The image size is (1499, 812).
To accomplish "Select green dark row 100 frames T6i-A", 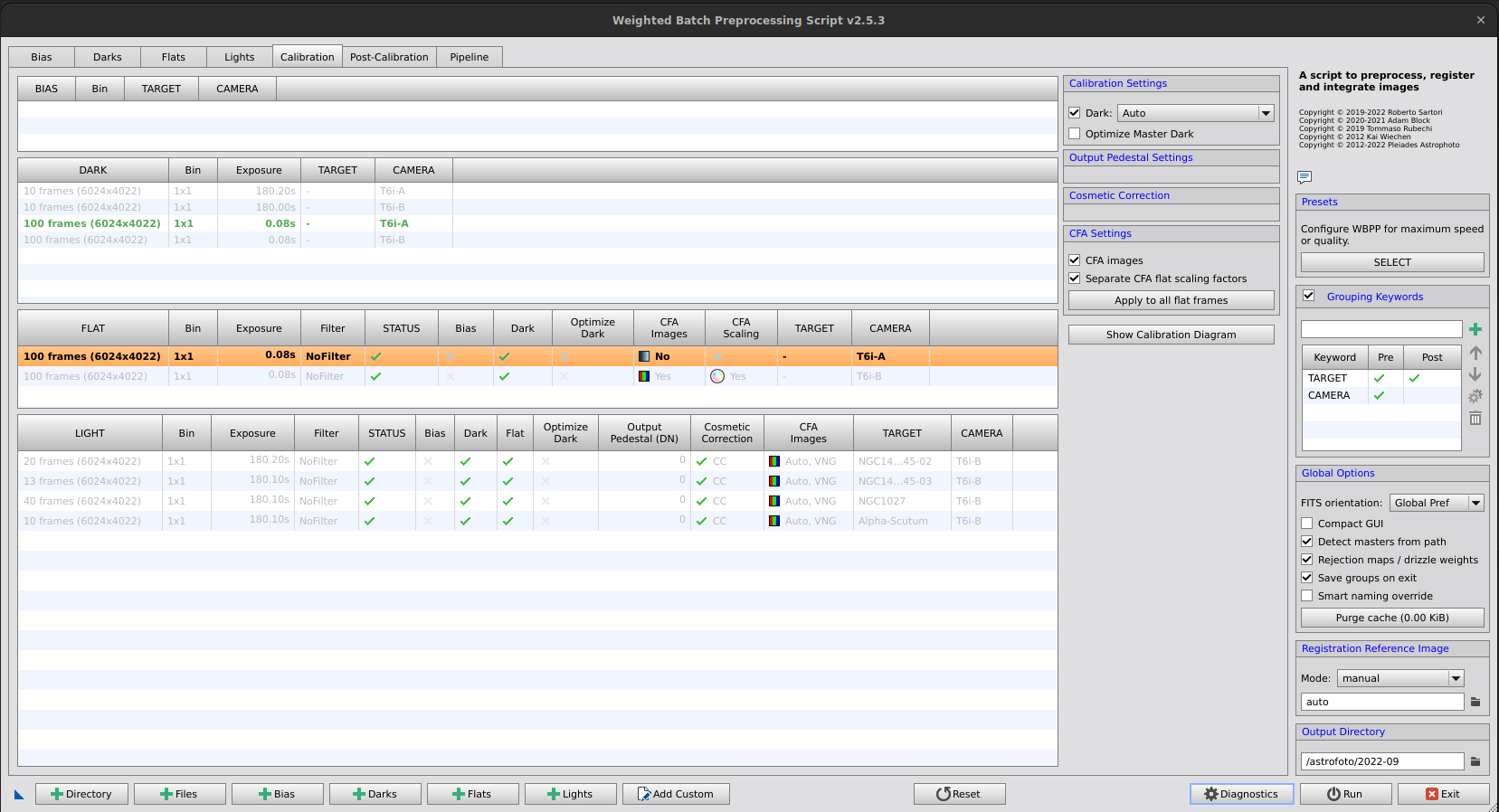I will (537, 223).
